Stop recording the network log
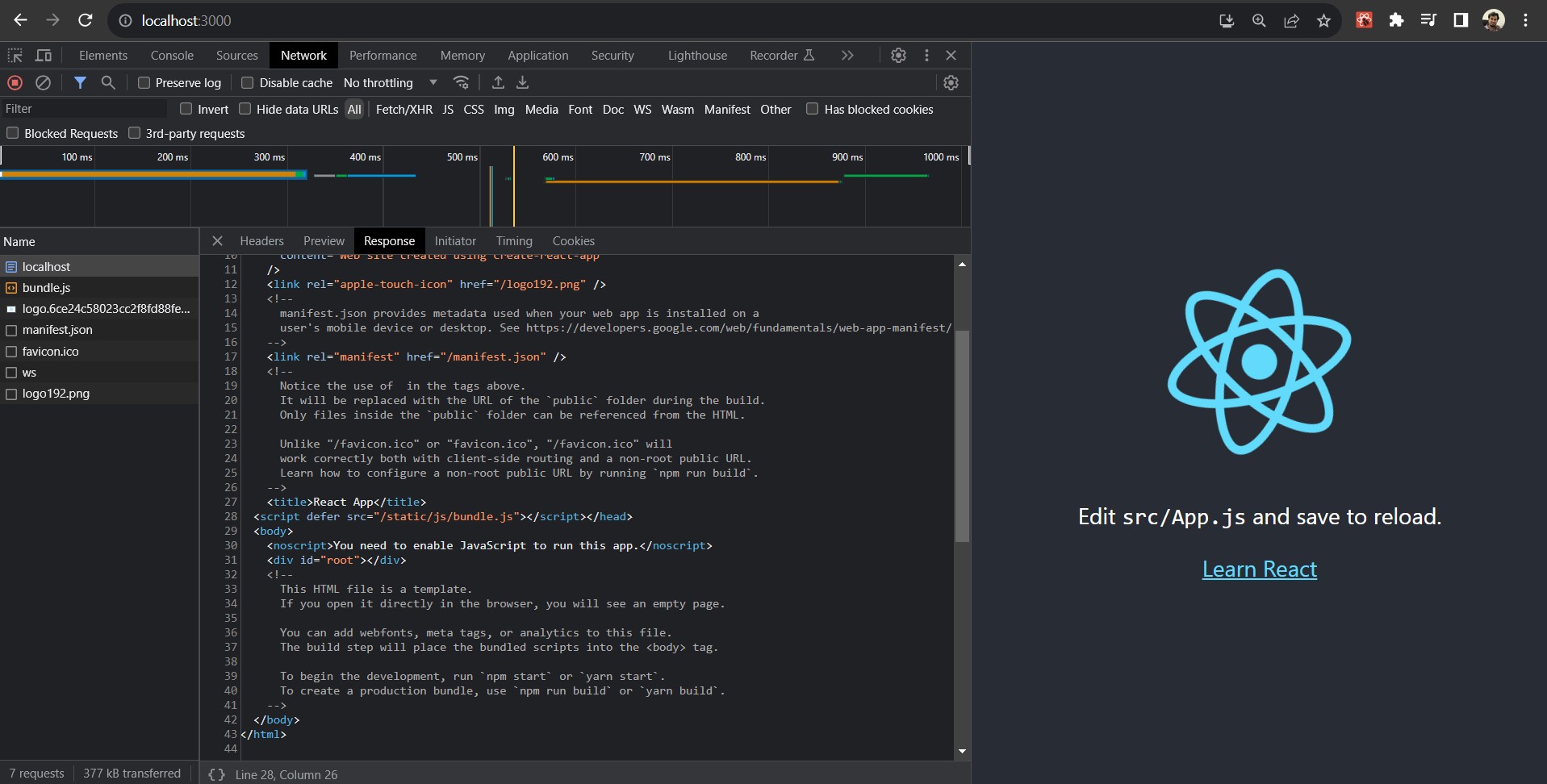The width and height of the screenshot is (1547, 784). pyautogui.click(x=15, y=82)
